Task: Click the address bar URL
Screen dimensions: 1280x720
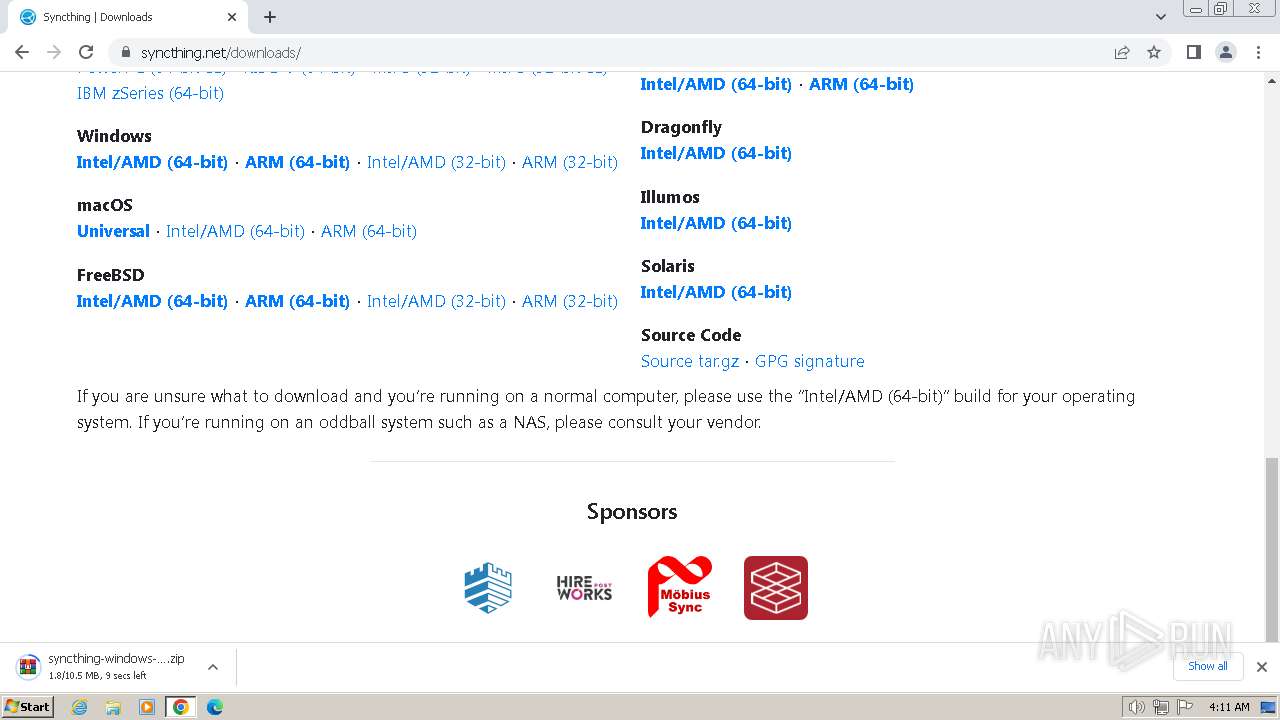Action: tap(221, 52)
